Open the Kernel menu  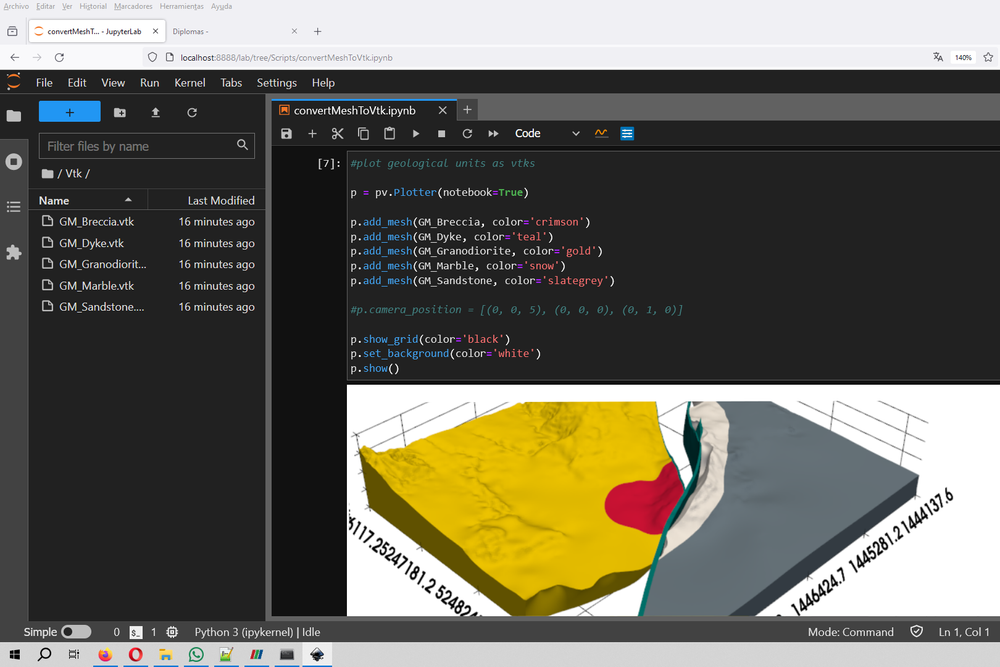189,83
